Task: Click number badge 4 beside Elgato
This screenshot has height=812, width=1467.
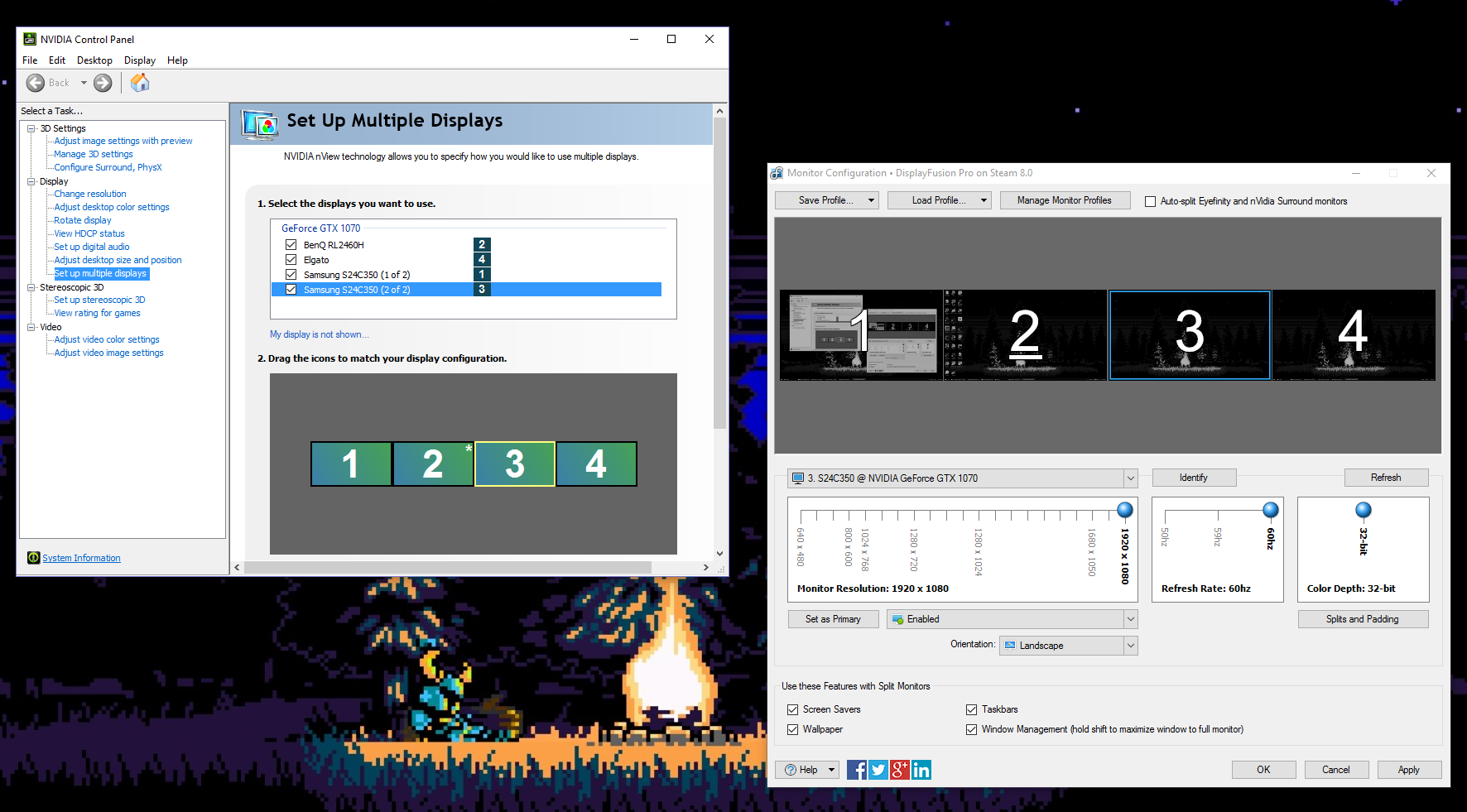Action: click(482, 260)
